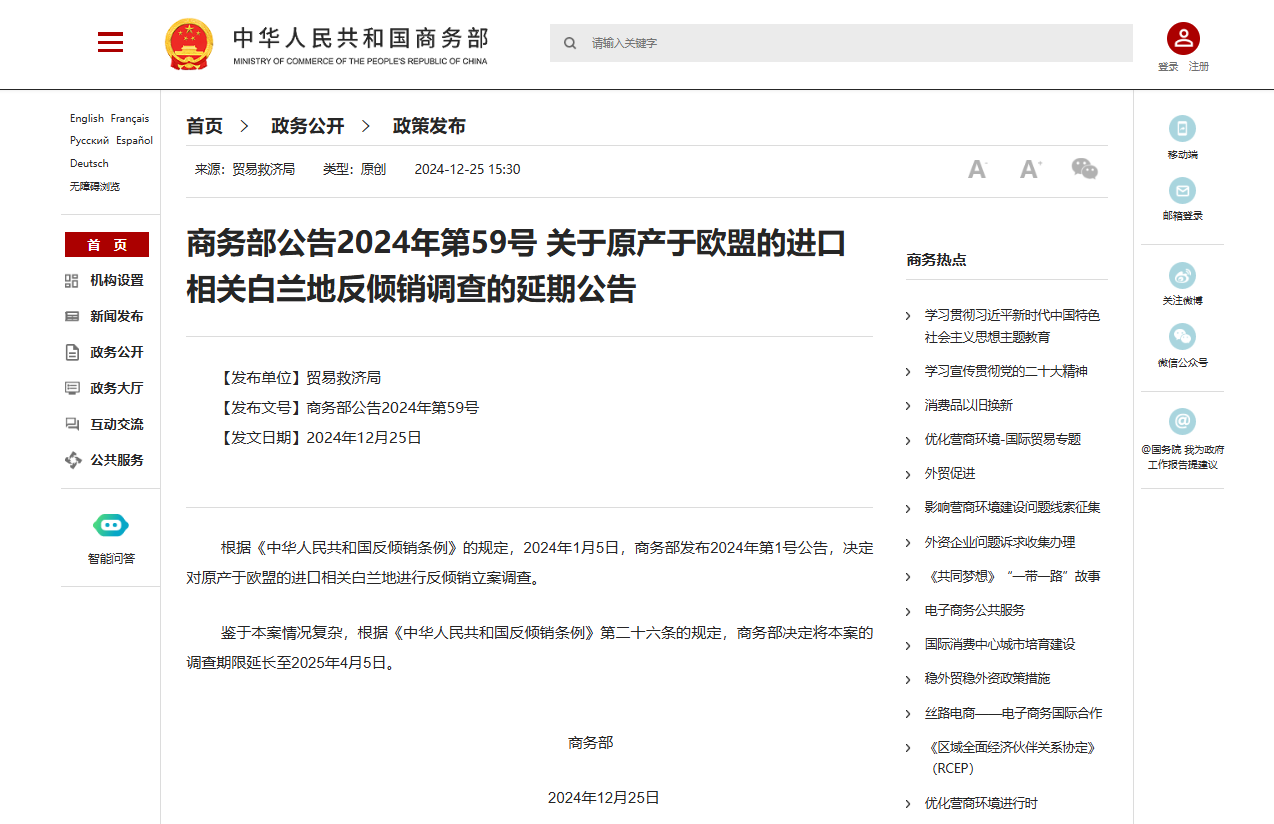Viewport: 1274px width, 824px height.
Task: Click the 互动交流 chat icon
Action: (x=72, y=424)
